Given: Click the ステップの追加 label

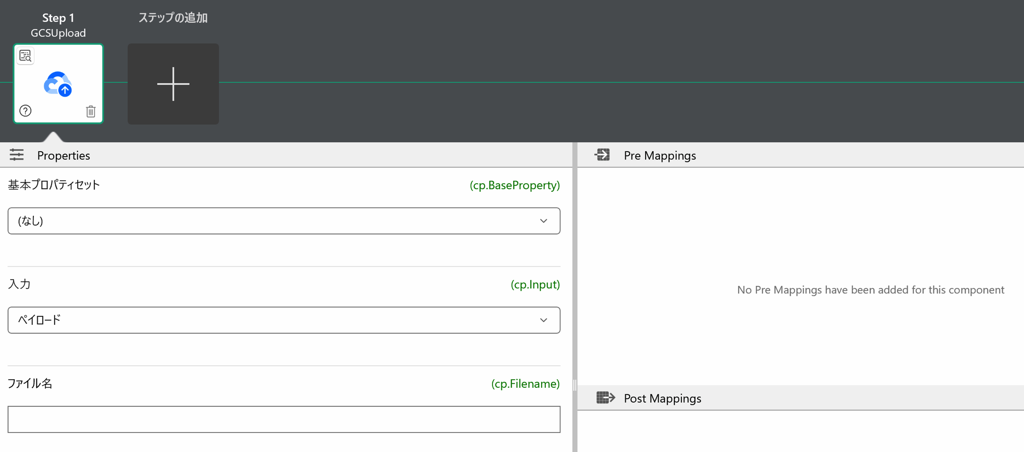Looking at the screenshot, I should (173, 18).
